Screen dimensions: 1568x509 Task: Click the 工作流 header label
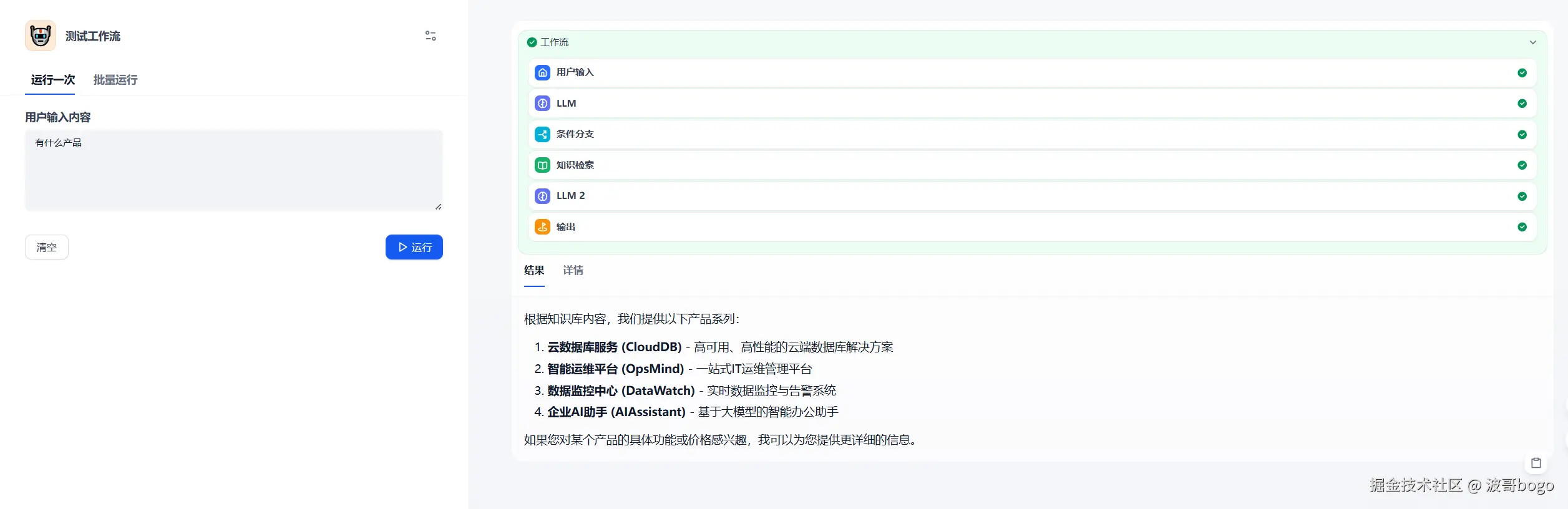[554, 42]
